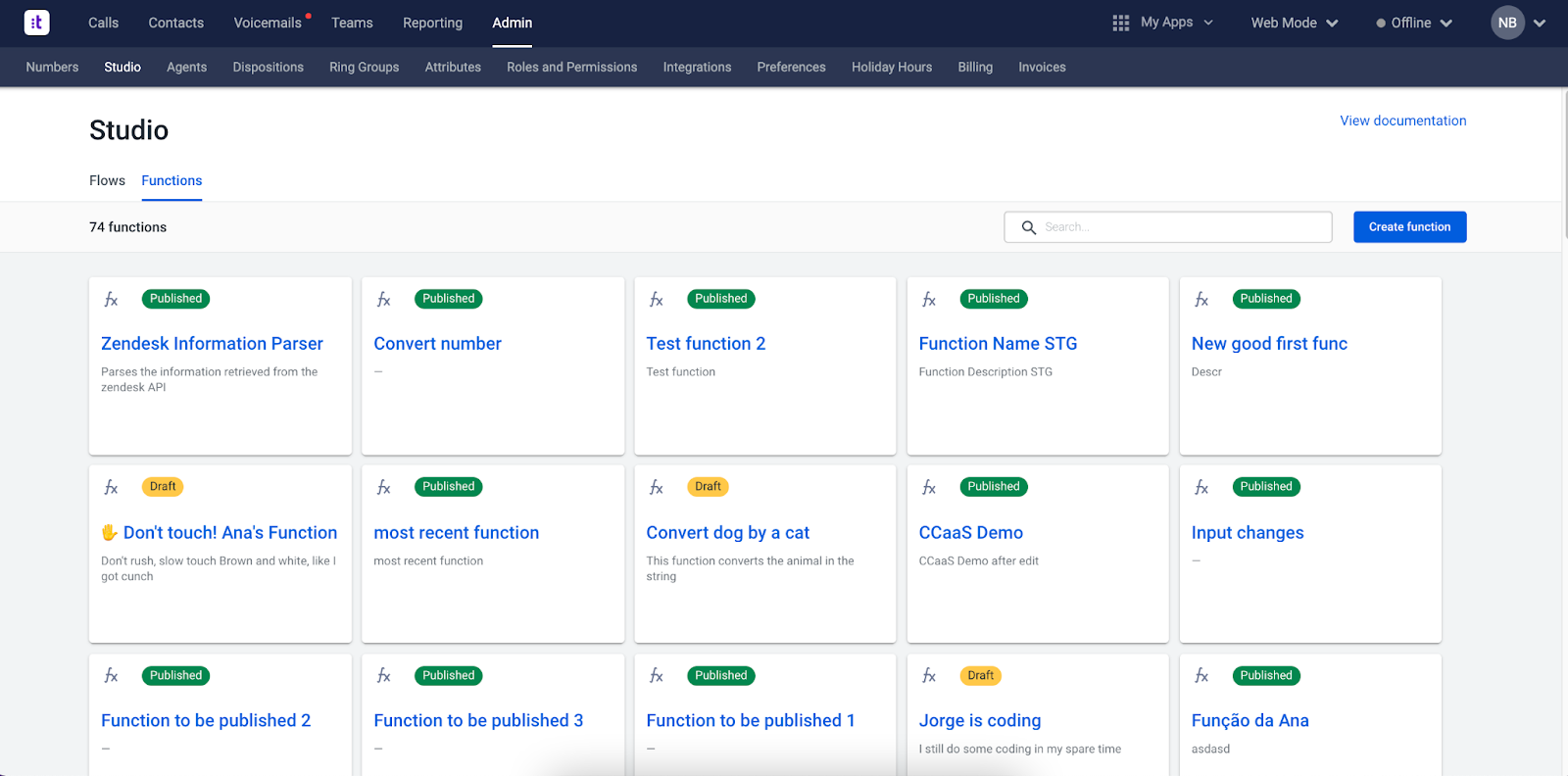Viewport: 1568px width, 776px height.
Task: Click fx icon on Convert number card
Action: (384, 300)
